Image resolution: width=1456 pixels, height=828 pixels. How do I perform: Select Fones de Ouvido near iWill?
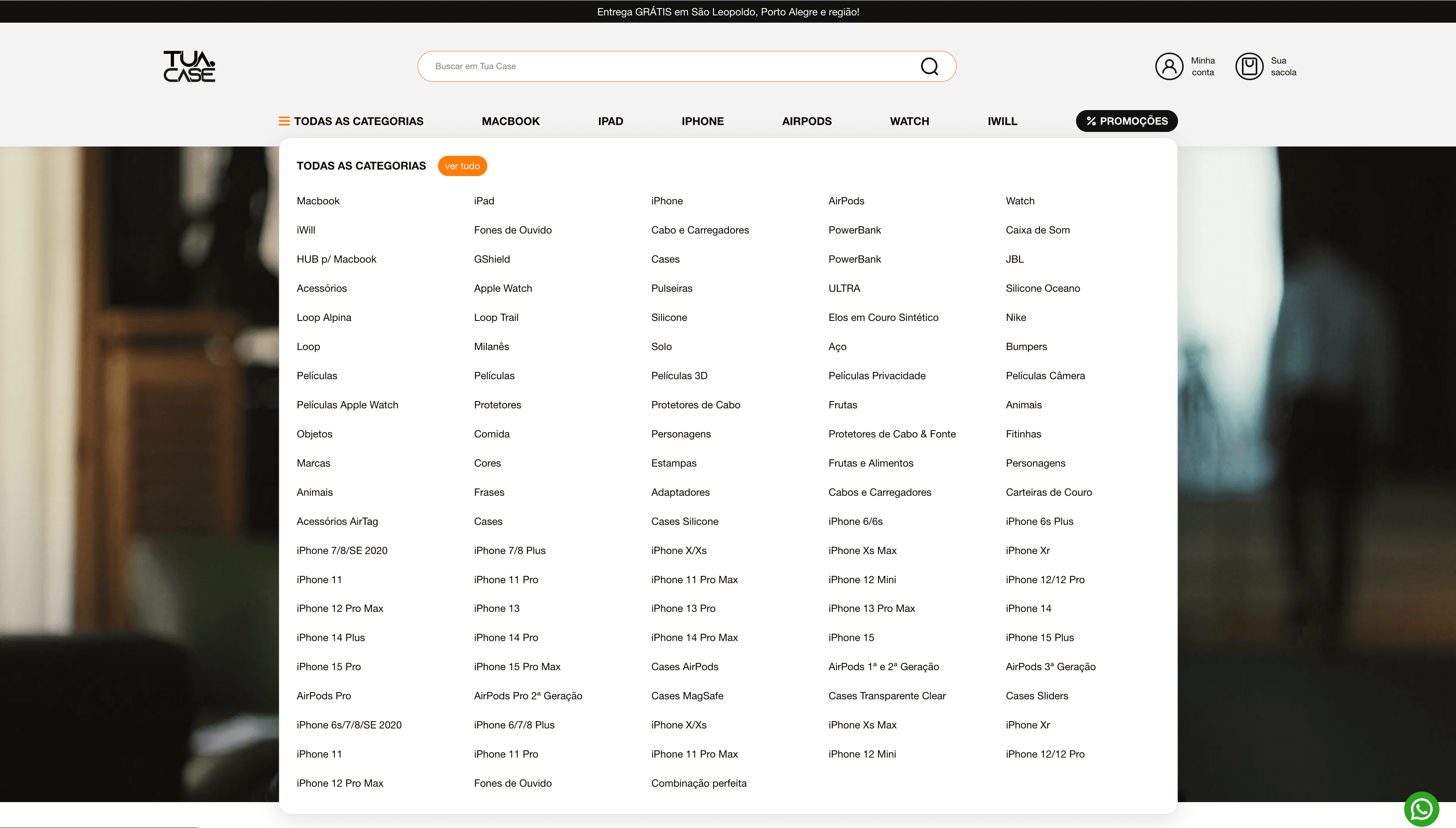click(x=512, y=230)
